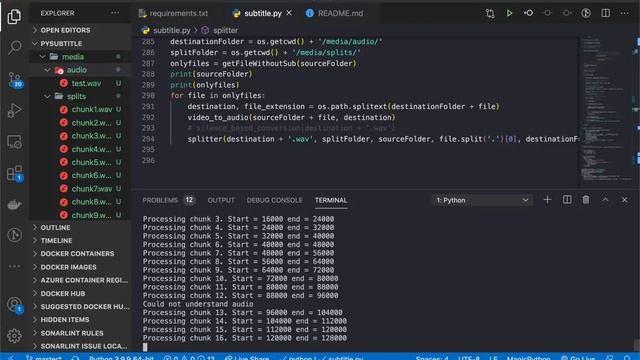This screenshot has width=640, height=360.
Task: Click the Python 3.9.9 interpreter selector
Action: tap(121, 358)
